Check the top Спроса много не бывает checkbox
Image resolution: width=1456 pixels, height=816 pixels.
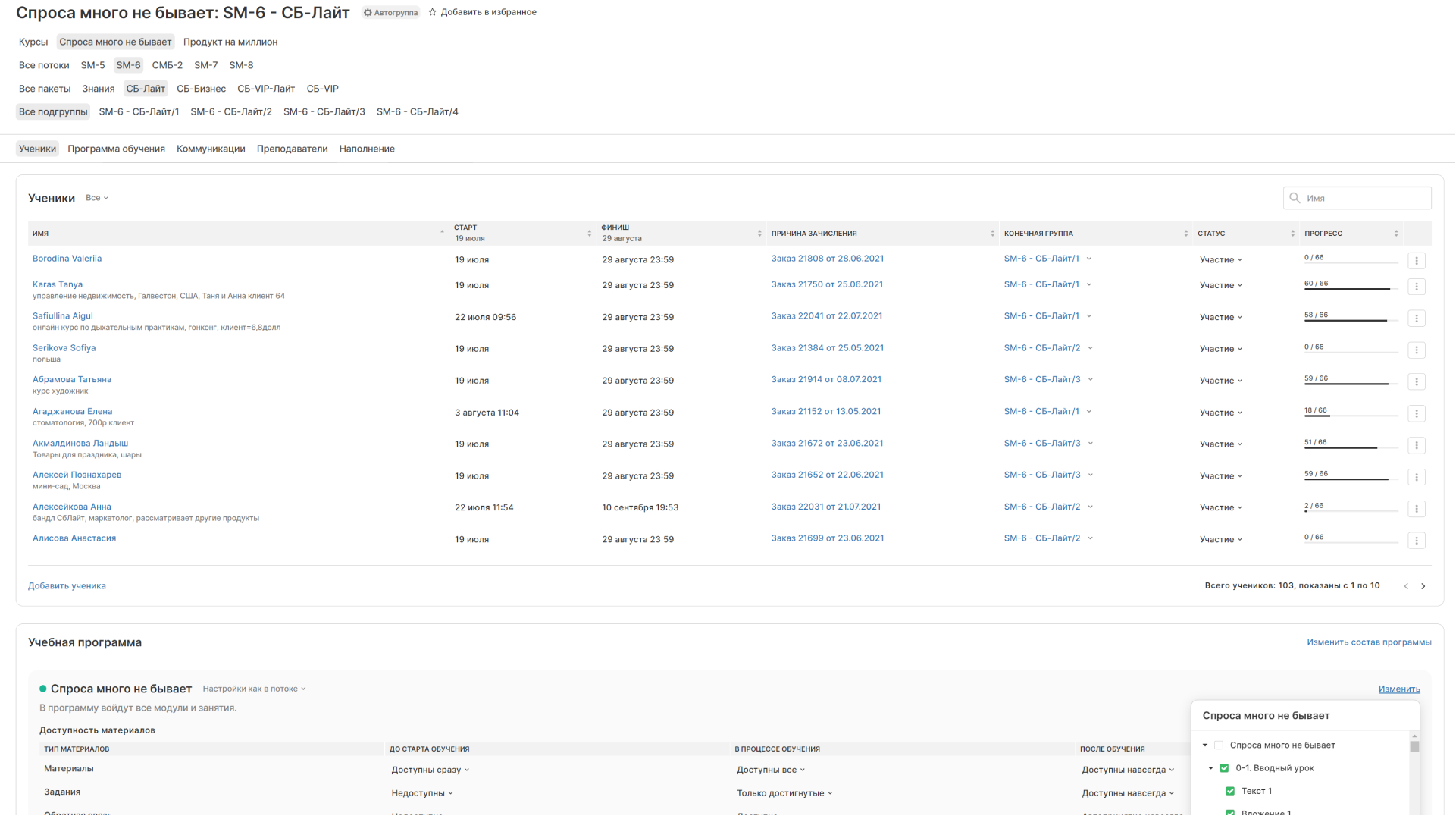(x=1219, y=745)
